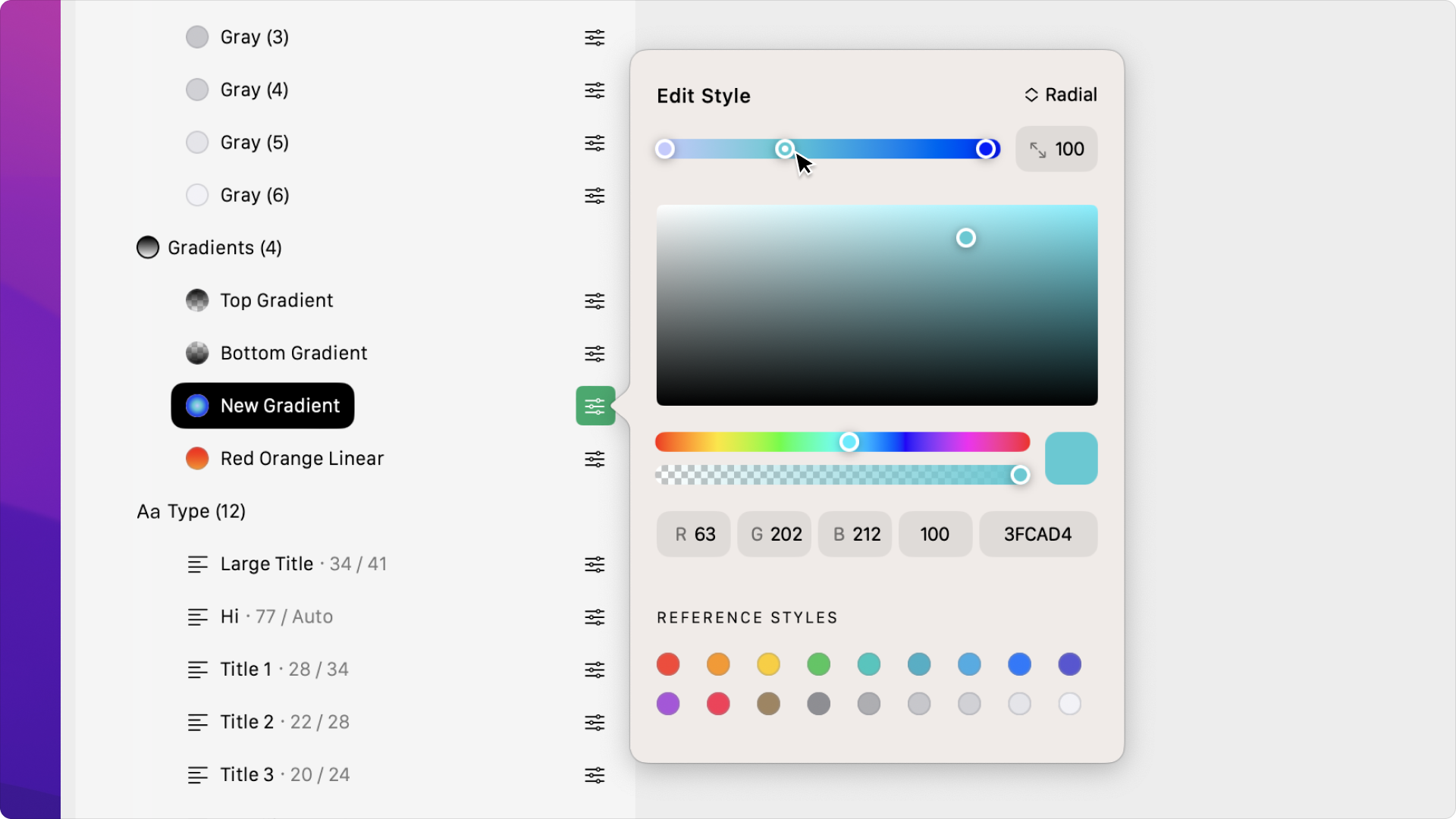This screenshot has width=1456, height=819.
Task: Click the sliders icon for Gray (5)
Action: click(x=595, y=143)
